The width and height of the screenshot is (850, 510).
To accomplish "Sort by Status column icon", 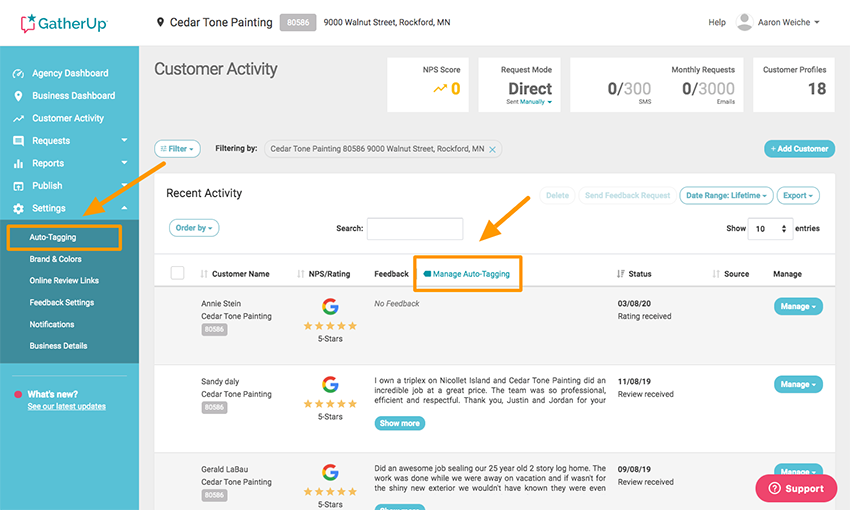I will click(621, 274).
